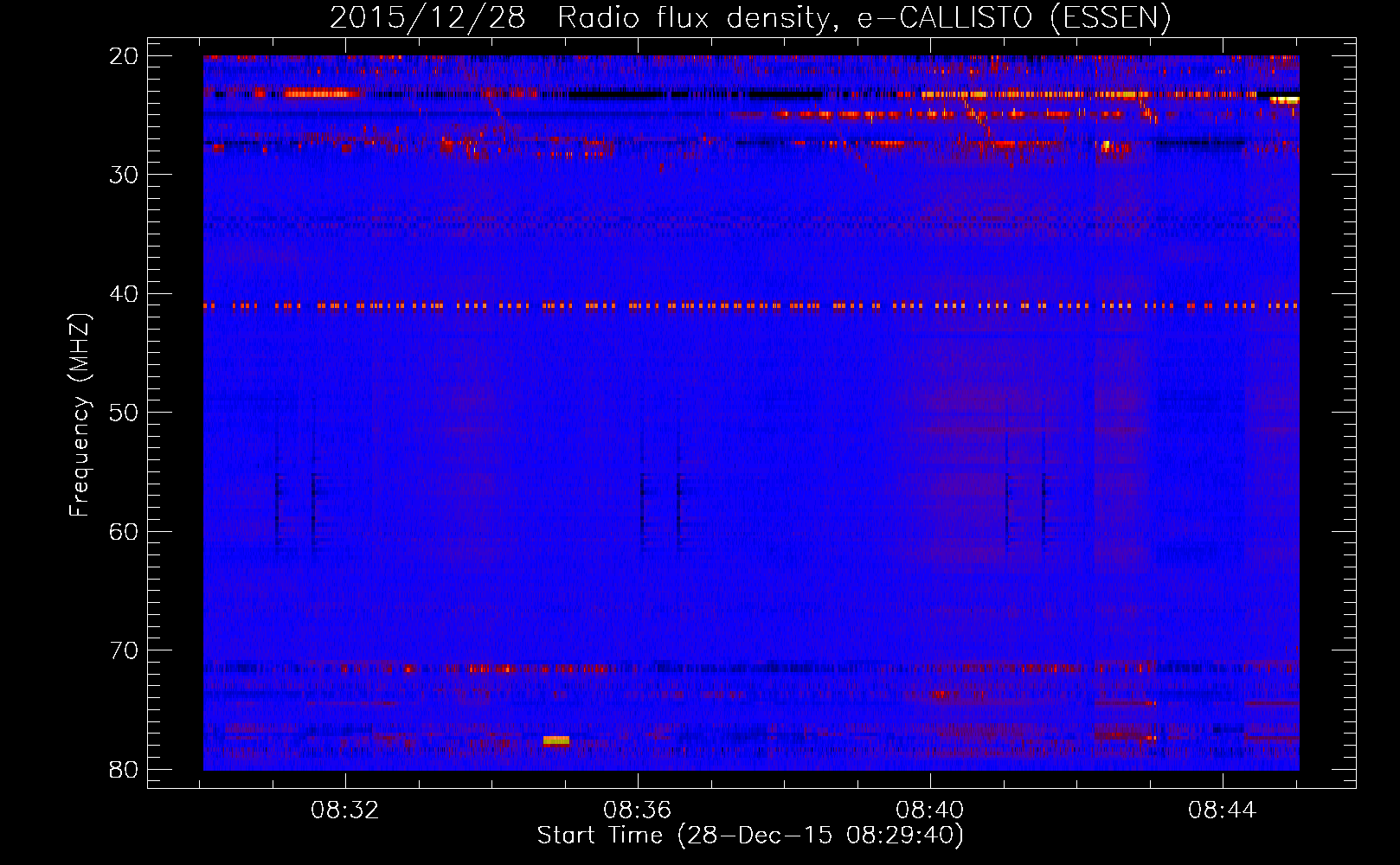Select the 60 MHz frequency tick label

coord(125,531)
